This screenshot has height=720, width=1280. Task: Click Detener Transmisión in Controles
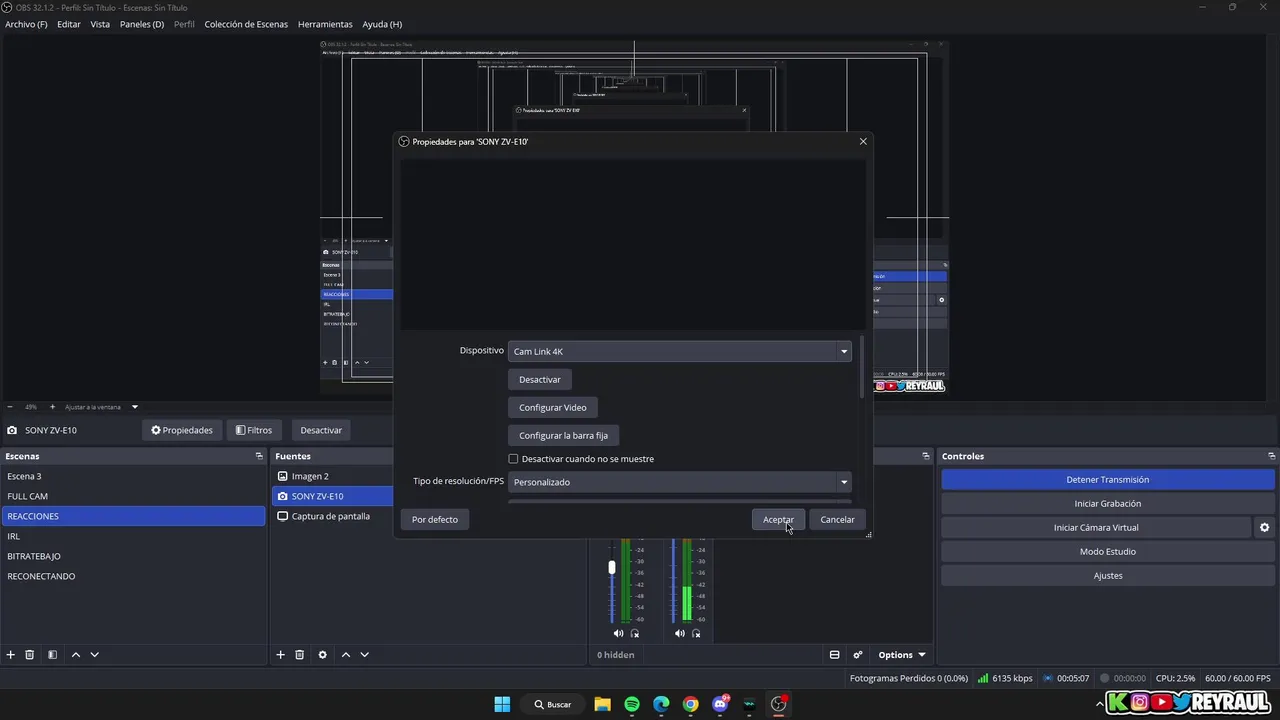pyautogui.click(x=1108, y=479)
